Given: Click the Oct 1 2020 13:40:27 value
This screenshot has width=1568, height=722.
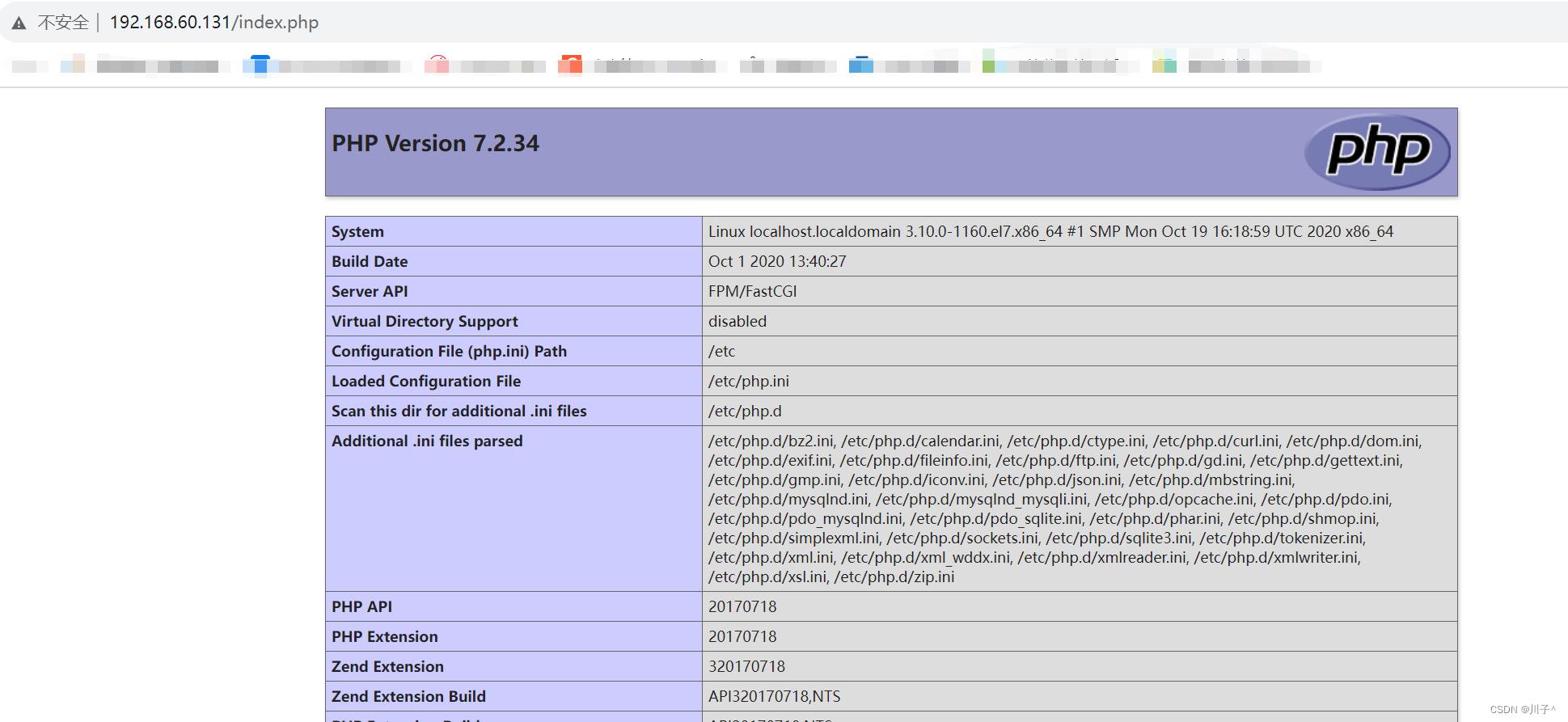Looking at the screenshot, I should pyautogui.click(x=777, y=262).
